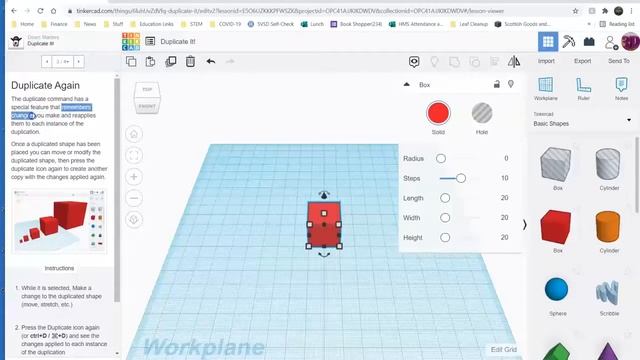
Task: Click the Show all eye icon
Action: pos(414,62)
